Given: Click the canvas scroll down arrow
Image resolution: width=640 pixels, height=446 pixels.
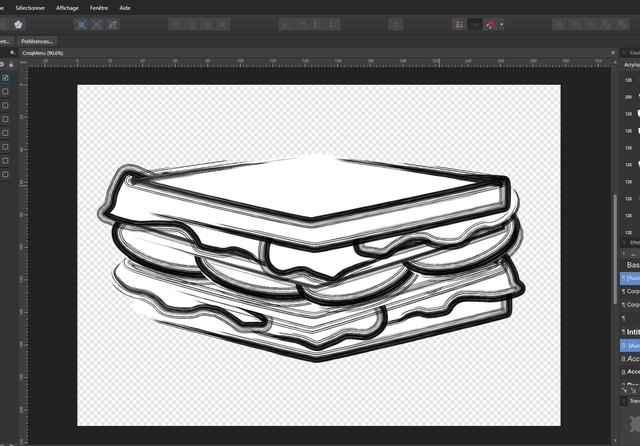Looking at the screenshot, I should [x=615, y=441].
